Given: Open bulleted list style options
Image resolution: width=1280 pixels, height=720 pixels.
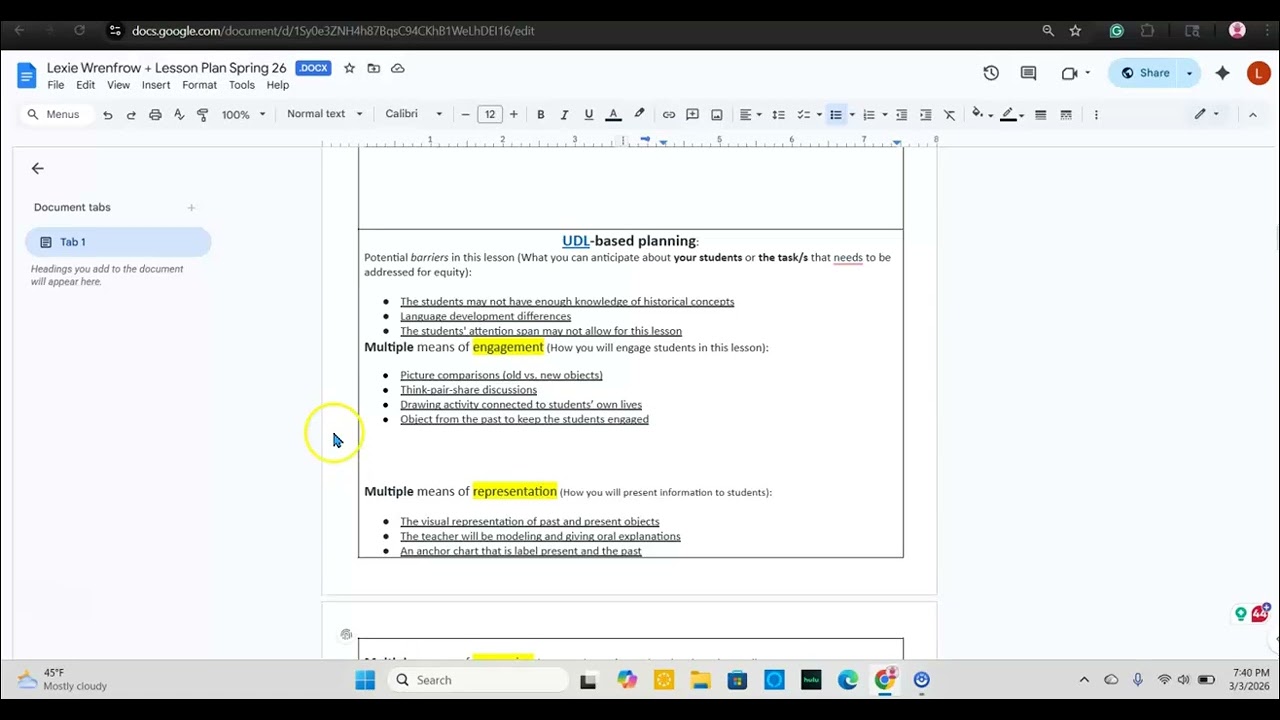Looking at the screenshot, I should pos(852,115).
